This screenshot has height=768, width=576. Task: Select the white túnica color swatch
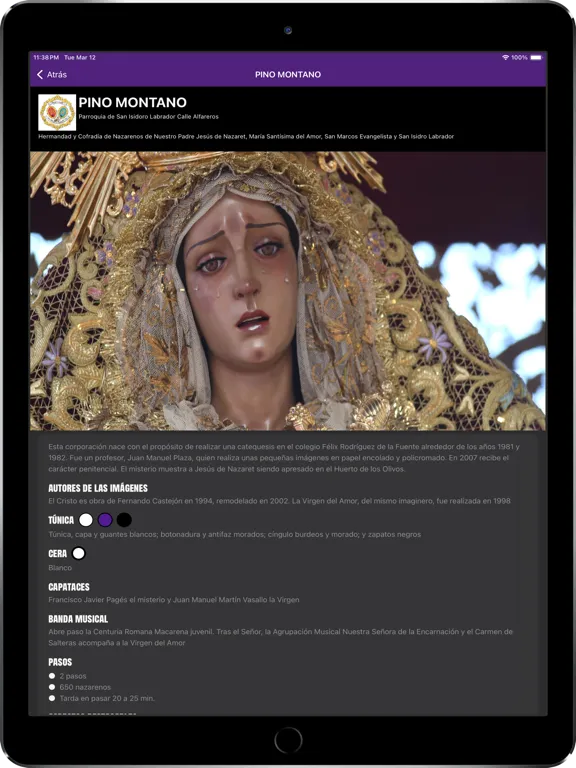(x=86, y=520)
